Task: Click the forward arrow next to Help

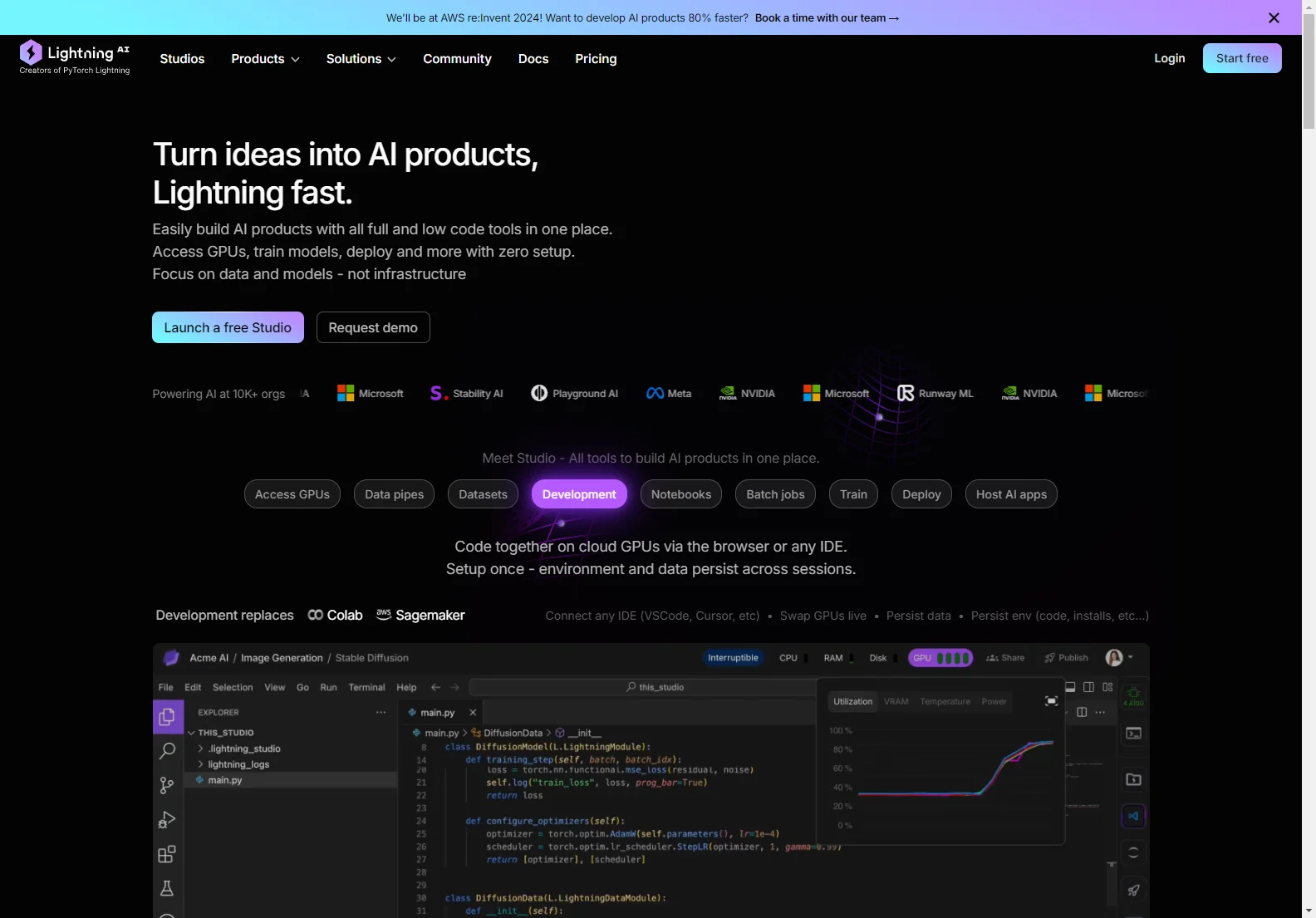Action: (x=454, y=687)
